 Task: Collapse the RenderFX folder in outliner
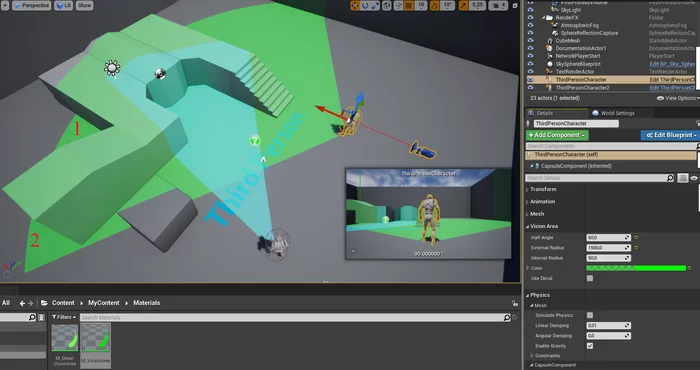click(x=544, y=18)
